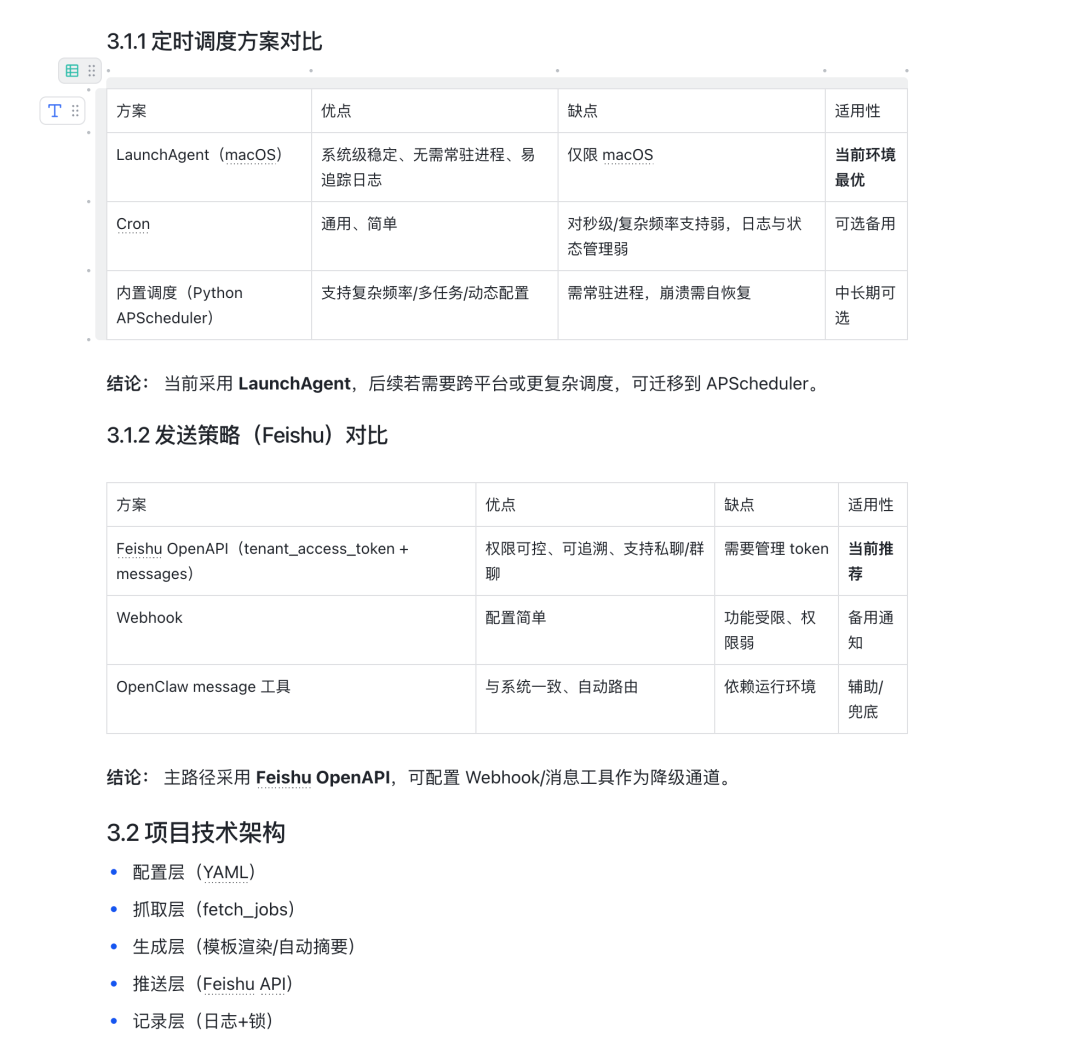This screenshot has width=1080, height=1054.
Task: Click the drag handle beside table icon
Action: click(92, 70)
